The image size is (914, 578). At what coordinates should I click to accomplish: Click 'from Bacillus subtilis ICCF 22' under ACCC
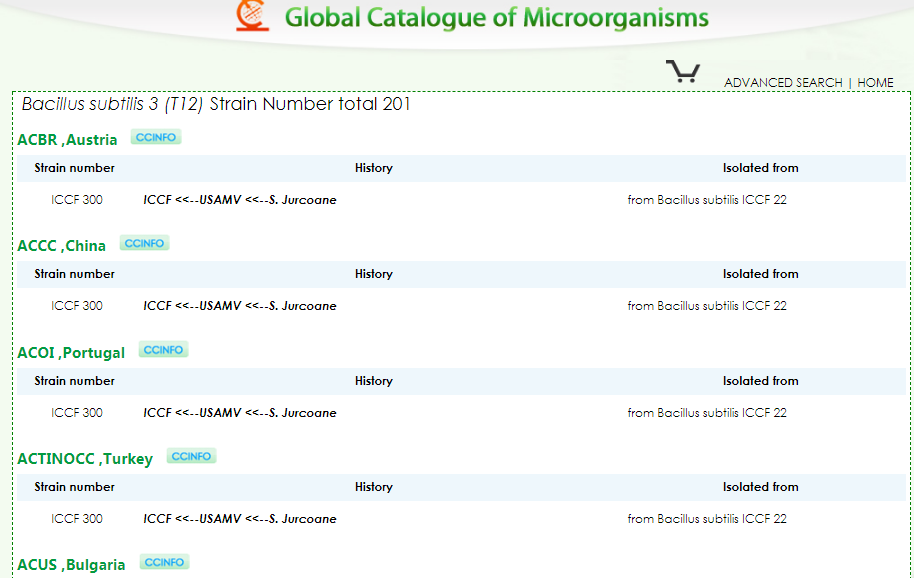(707, 306)
